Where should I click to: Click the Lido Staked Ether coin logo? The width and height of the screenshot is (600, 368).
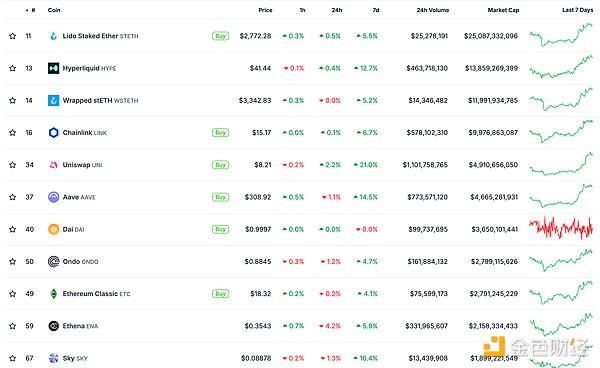click(54, 36)
